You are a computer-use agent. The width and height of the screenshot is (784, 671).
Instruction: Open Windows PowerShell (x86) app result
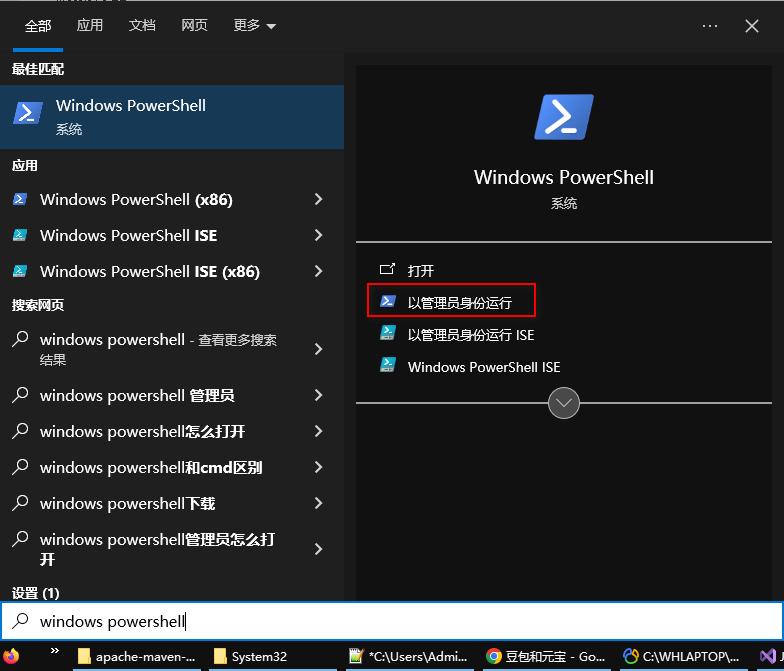(x=150, y=200)
